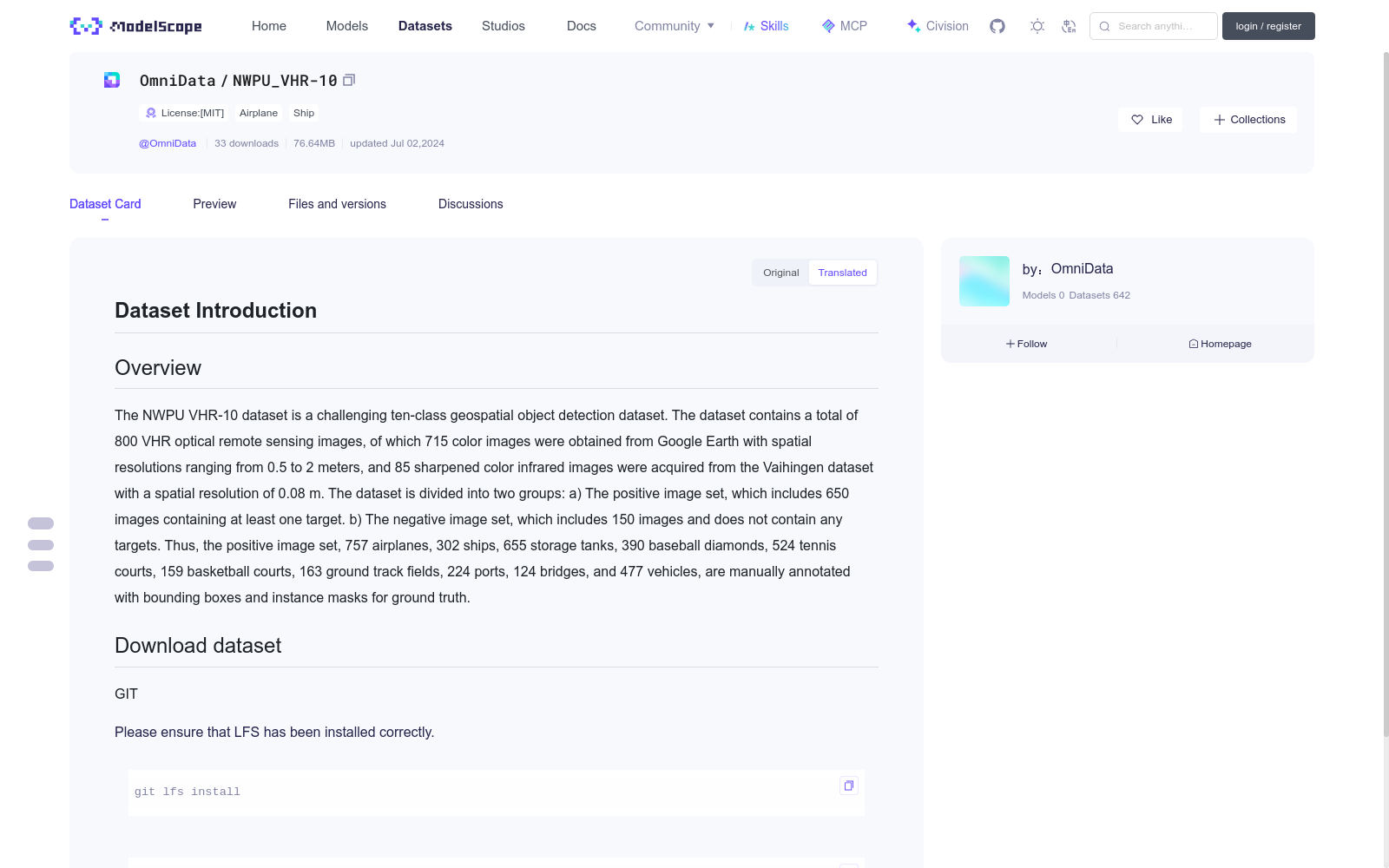This screenshot has height=868, width=1389.
Task: Expand the Community dropdown menu
Action: tap(675, 26)
